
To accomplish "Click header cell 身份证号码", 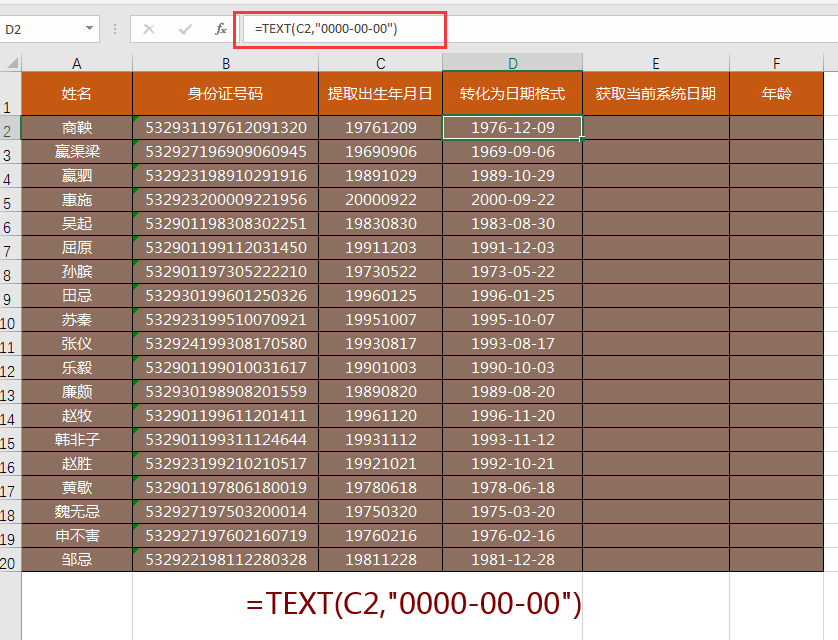I will [226, 94].
